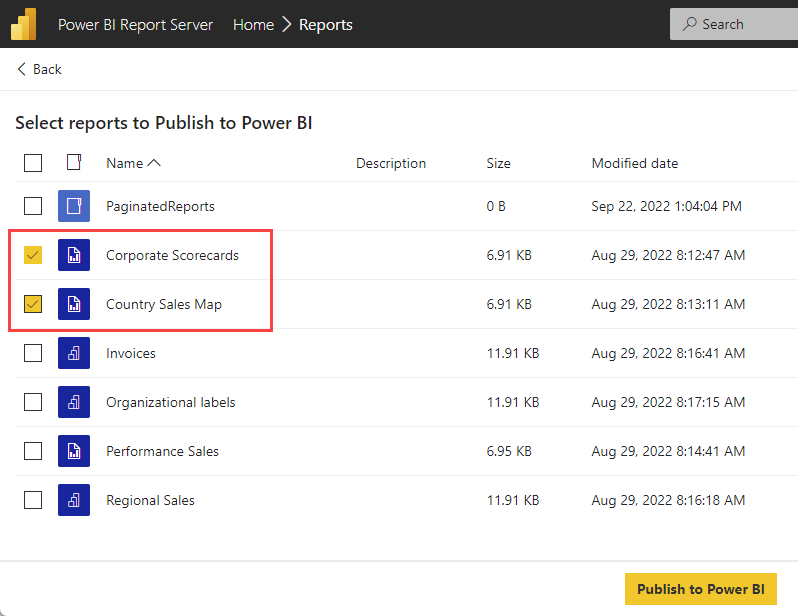Click Reports in the breadcrumb

[x=326, y=24]
